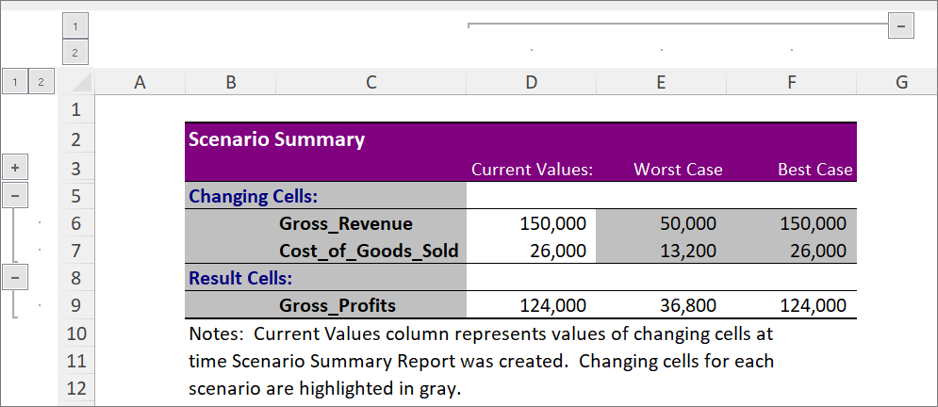The image size is (938, 407).
Task: Select row 1 header
Action: tap(76, 109)
